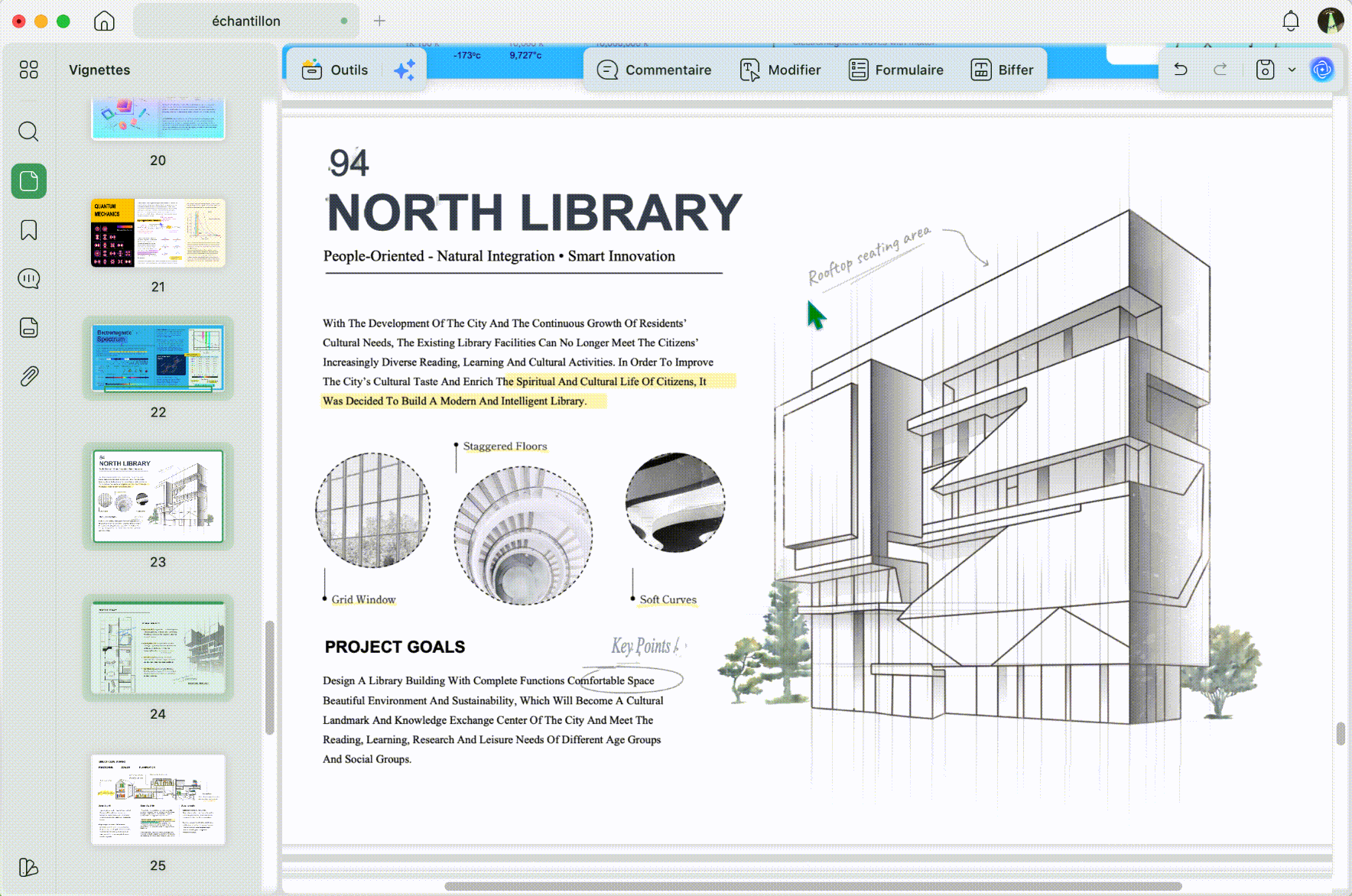Screen dimensions: 1352x896
Task: Add a new tab with plus
Action: point(379,21)
